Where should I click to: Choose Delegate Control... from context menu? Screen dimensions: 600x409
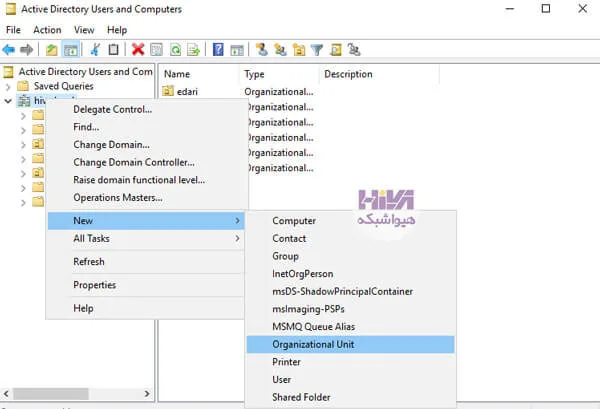click(145, 109)
